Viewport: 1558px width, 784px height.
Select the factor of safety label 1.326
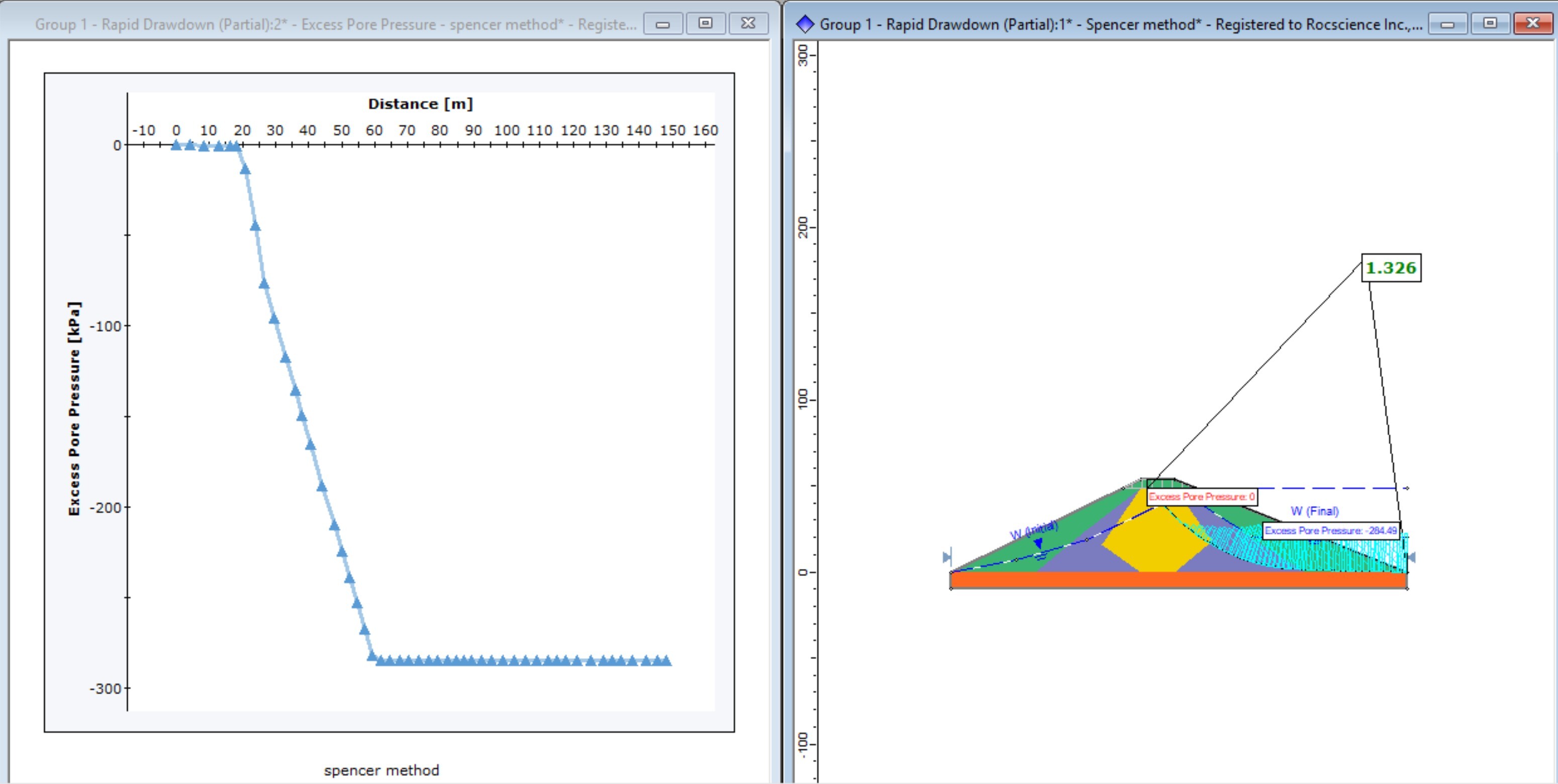[1391, 268]
